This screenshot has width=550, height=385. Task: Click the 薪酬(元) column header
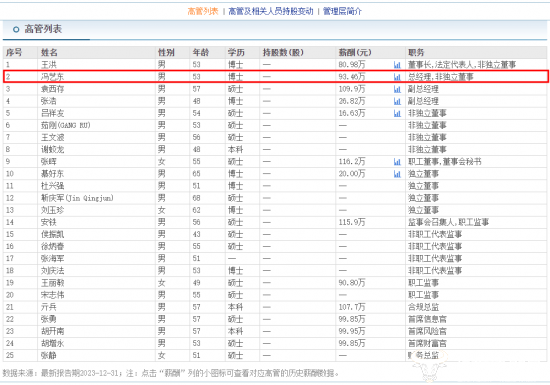pos(355,53)
